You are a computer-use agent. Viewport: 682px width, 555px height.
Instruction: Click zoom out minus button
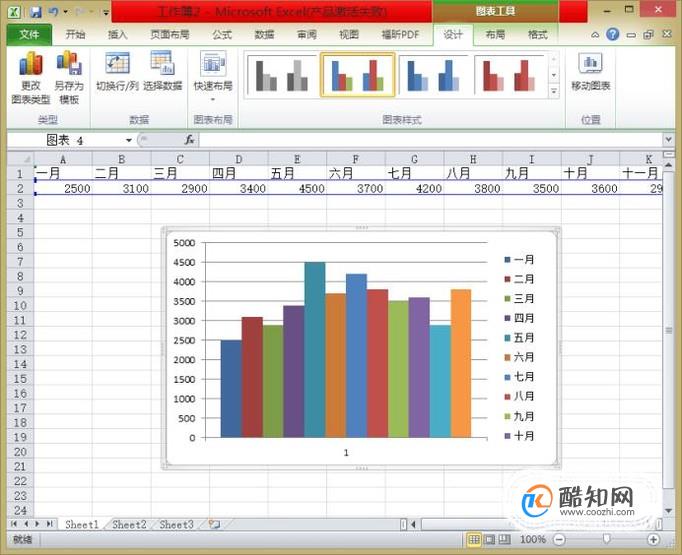559,540
